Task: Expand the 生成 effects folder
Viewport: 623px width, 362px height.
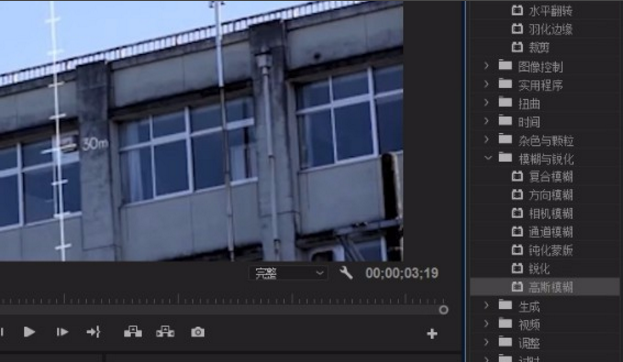Action: [x=486, y=305]
